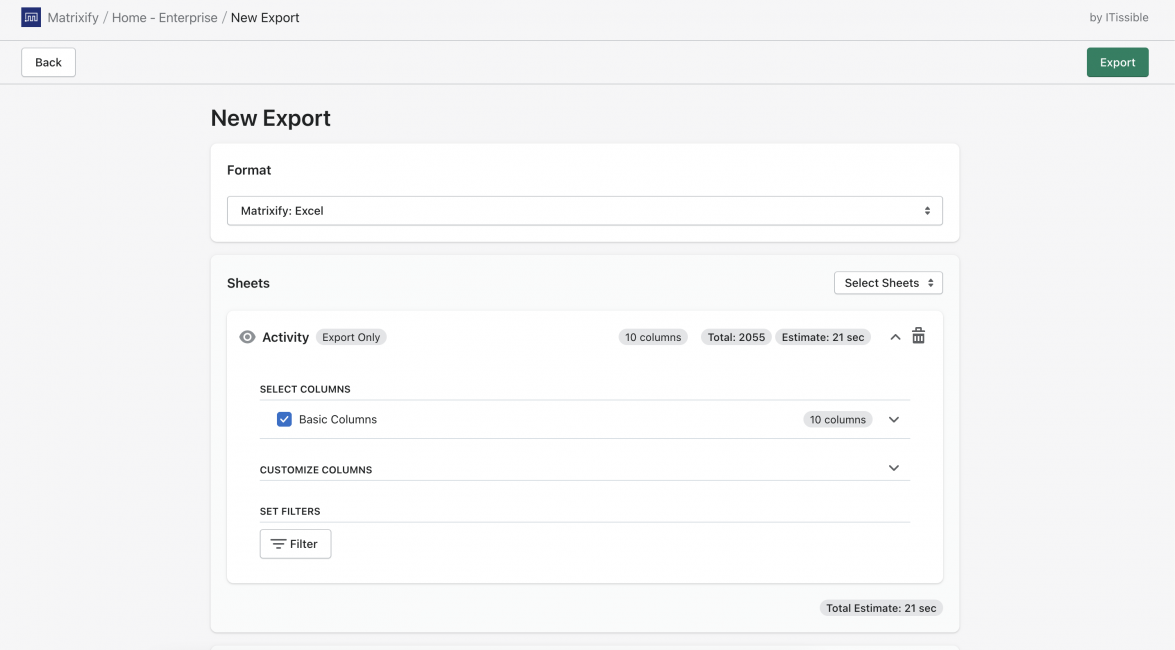Screen dimensions: 1175x650
Task: Delete the Activity sheet using the trash icon
Action: pyautogui.click(x=919, y=336)
